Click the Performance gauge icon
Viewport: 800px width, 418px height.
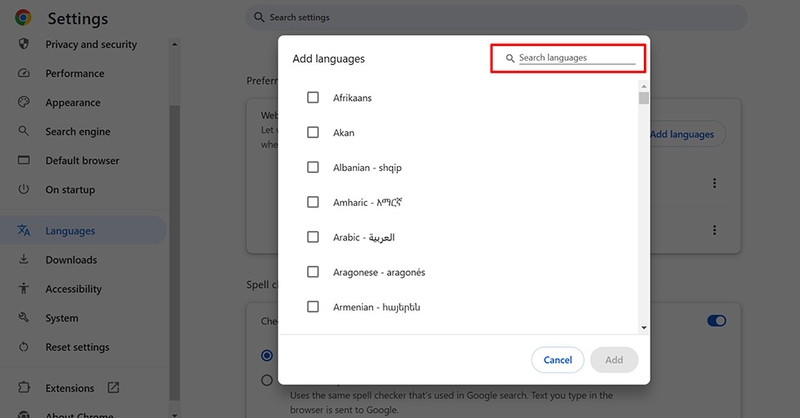pos(23,73)
